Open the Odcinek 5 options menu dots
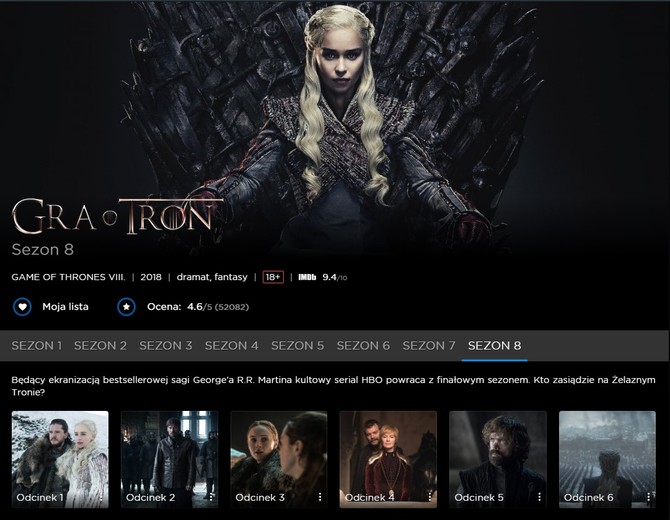670x520 pixels. [x=539, y=497]
